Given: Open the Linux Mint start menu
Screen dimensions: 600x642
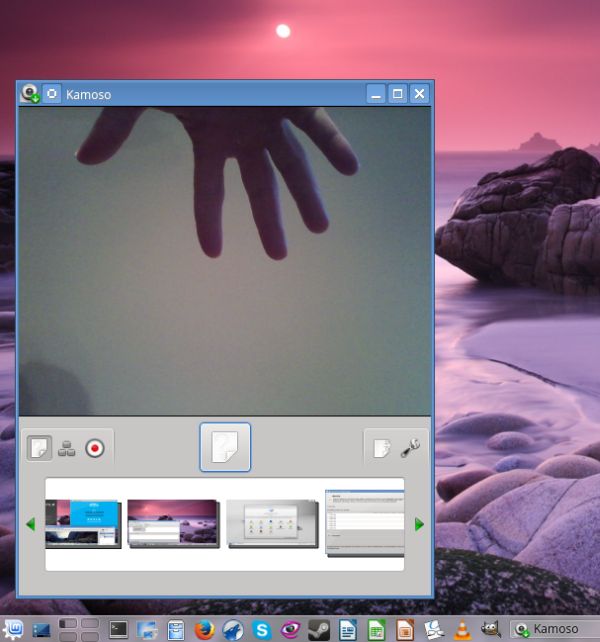Looking at the screenshot, I should click(x=13, y=630).
